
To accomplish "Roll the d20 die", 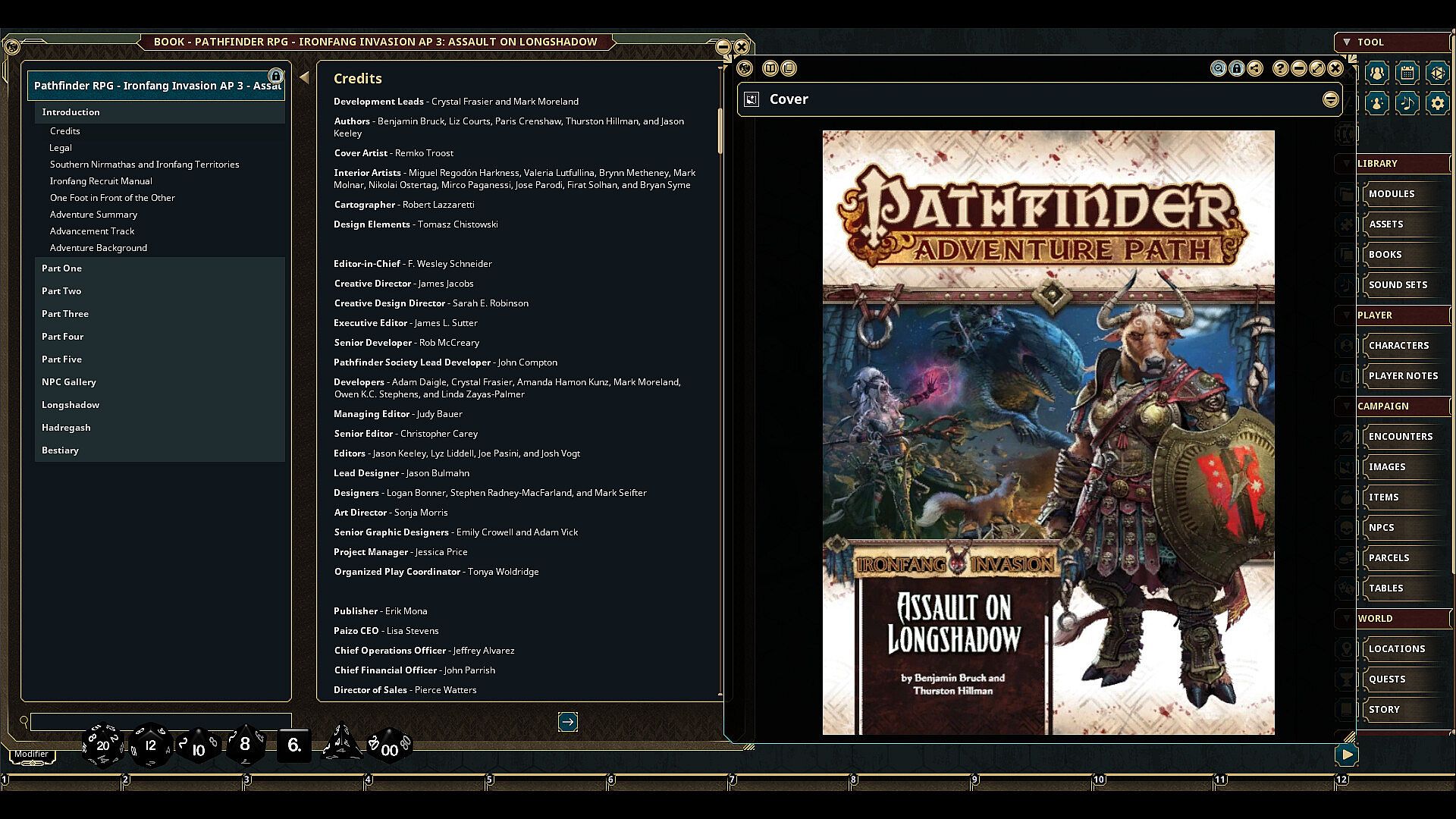I will pyautogui.click(x=102, y=745).
